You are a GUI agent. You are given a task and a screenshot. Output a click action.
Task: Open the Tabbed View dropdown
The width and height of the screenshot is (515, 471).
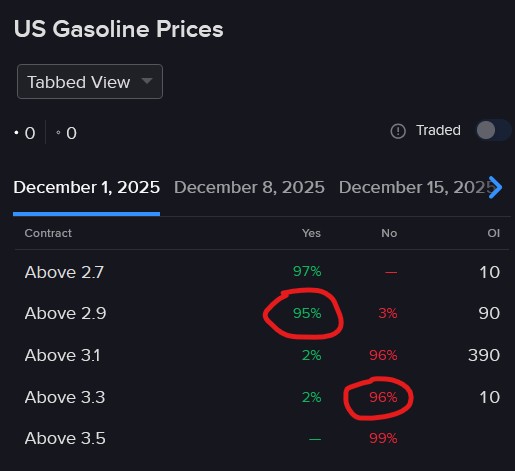pos(90,82)
